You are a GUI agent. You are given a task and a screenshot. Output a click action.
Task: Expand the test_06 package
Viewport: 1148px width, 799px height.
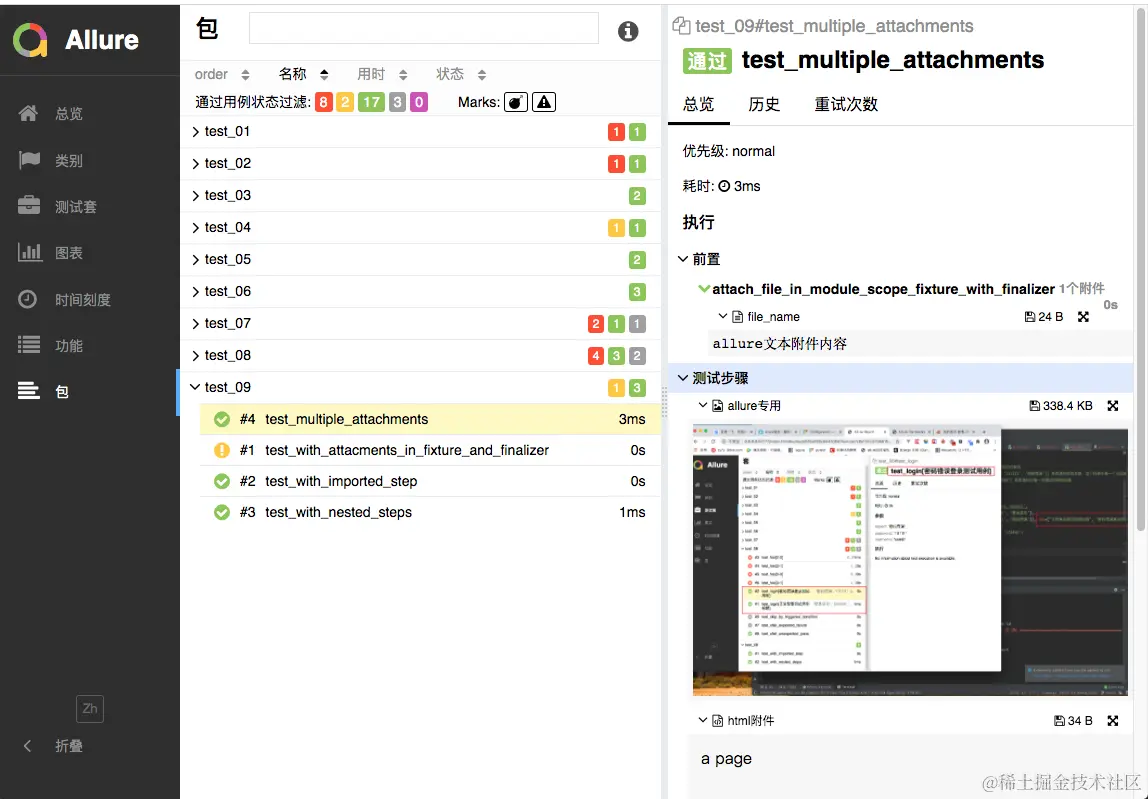[x=420, y=291]
